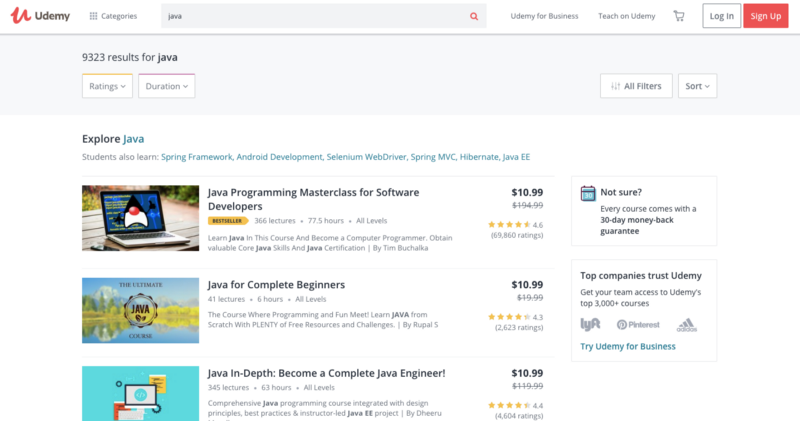Click the Adidas company logo
Viewport: 800px width, 421px height.
point(687,325)
